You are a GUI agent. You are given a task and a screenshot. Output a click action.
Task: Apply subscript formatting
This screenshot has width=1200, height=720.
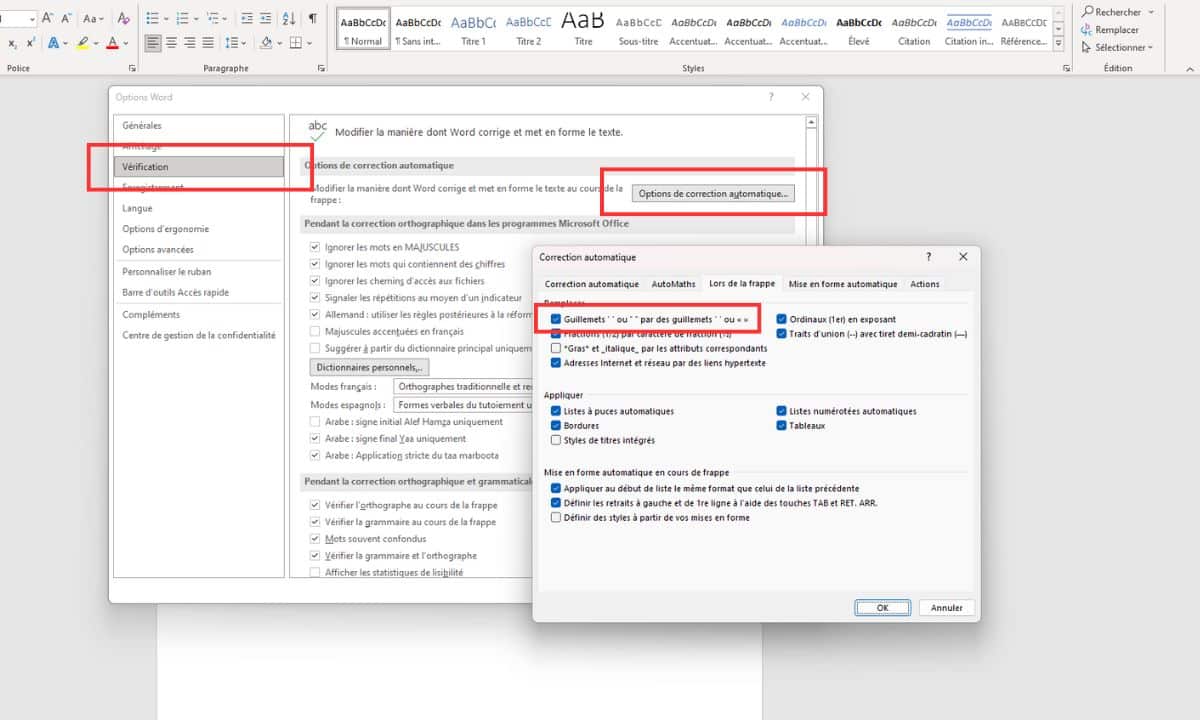[x=13, y=43]
